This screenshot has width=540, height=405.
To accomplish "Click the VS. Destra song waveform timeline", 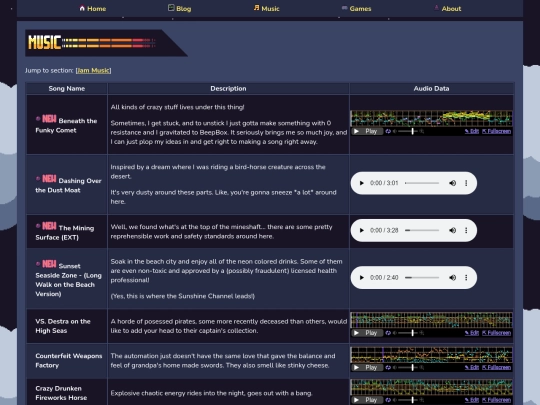I will (x=431, y=320).
